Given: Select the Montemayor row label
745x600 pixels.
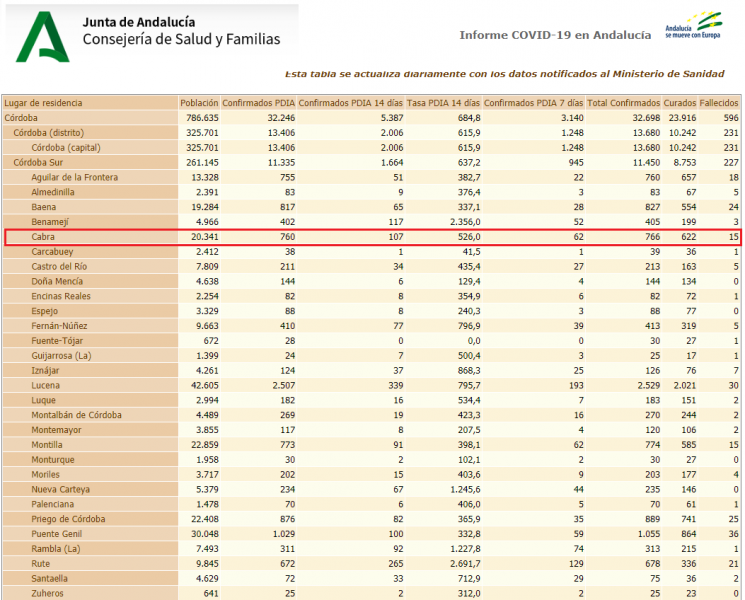Looking at the screenshot, I should tap(56, 430).
